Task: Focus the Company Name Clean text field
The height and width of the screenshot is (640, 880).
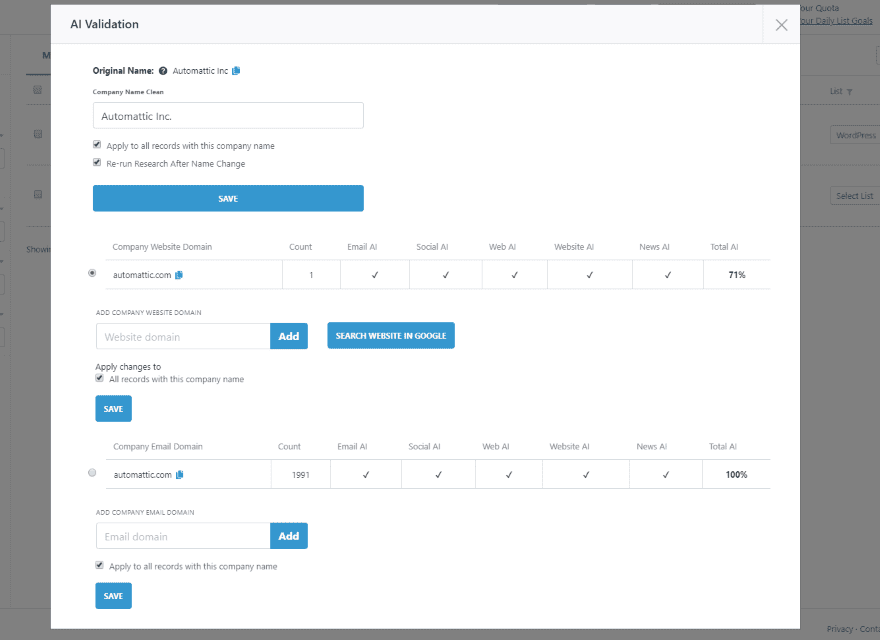Action: (228, 116)
